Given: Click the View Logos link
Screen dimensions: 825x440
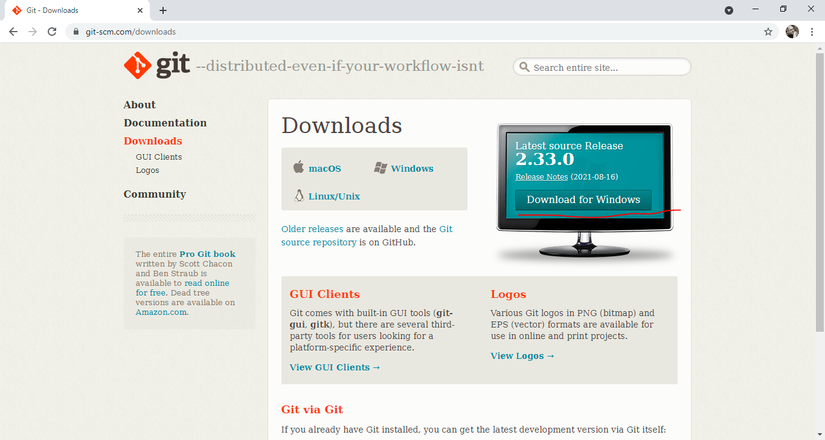Looking at the screenshot, I should (x=522, y=356).
